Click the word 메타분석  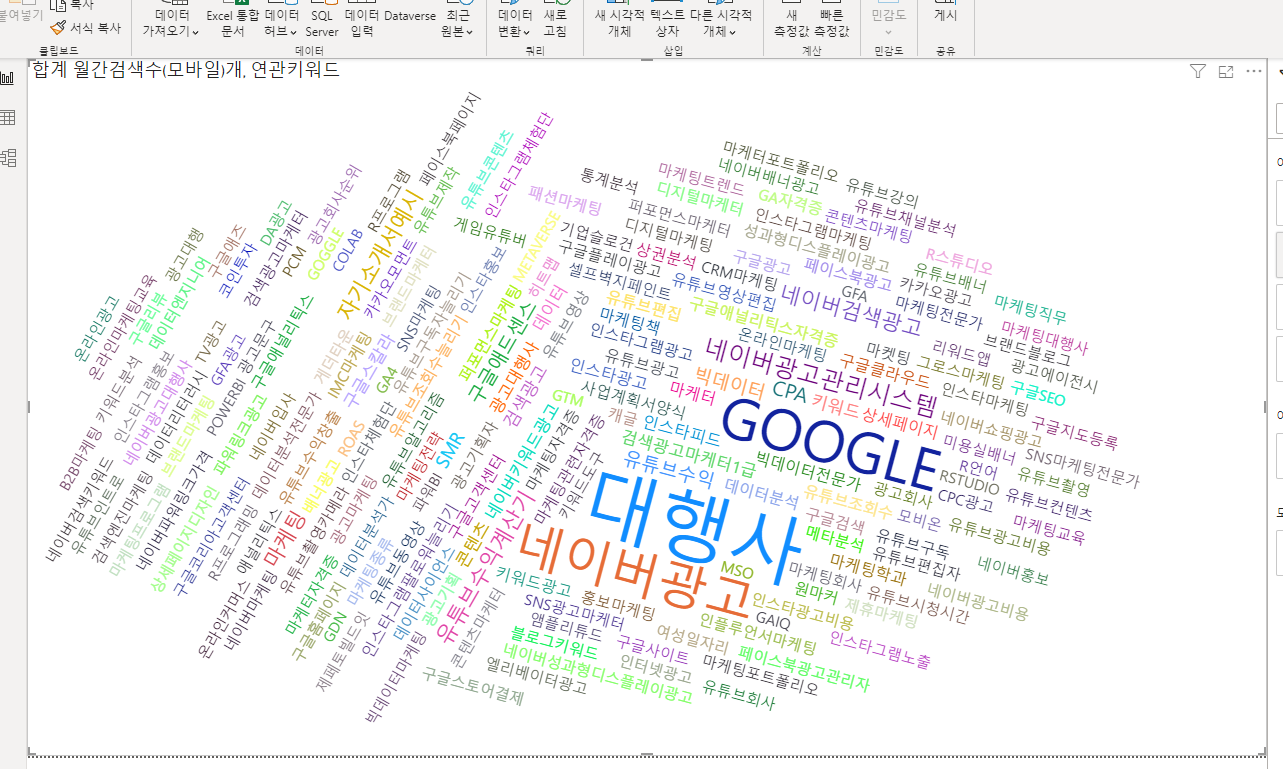pos(835,540)
